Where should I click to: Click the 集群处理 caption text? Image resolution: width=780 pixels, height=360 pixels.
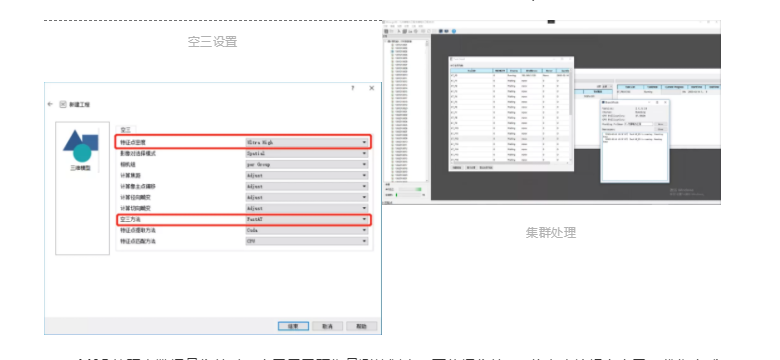[551, 232]
